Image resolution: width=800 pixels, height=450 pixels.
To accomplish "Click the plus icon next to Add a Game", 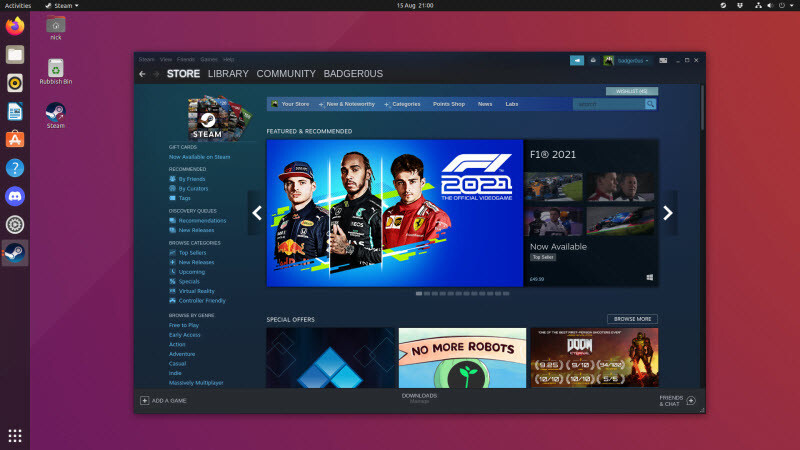I will 144,401.
